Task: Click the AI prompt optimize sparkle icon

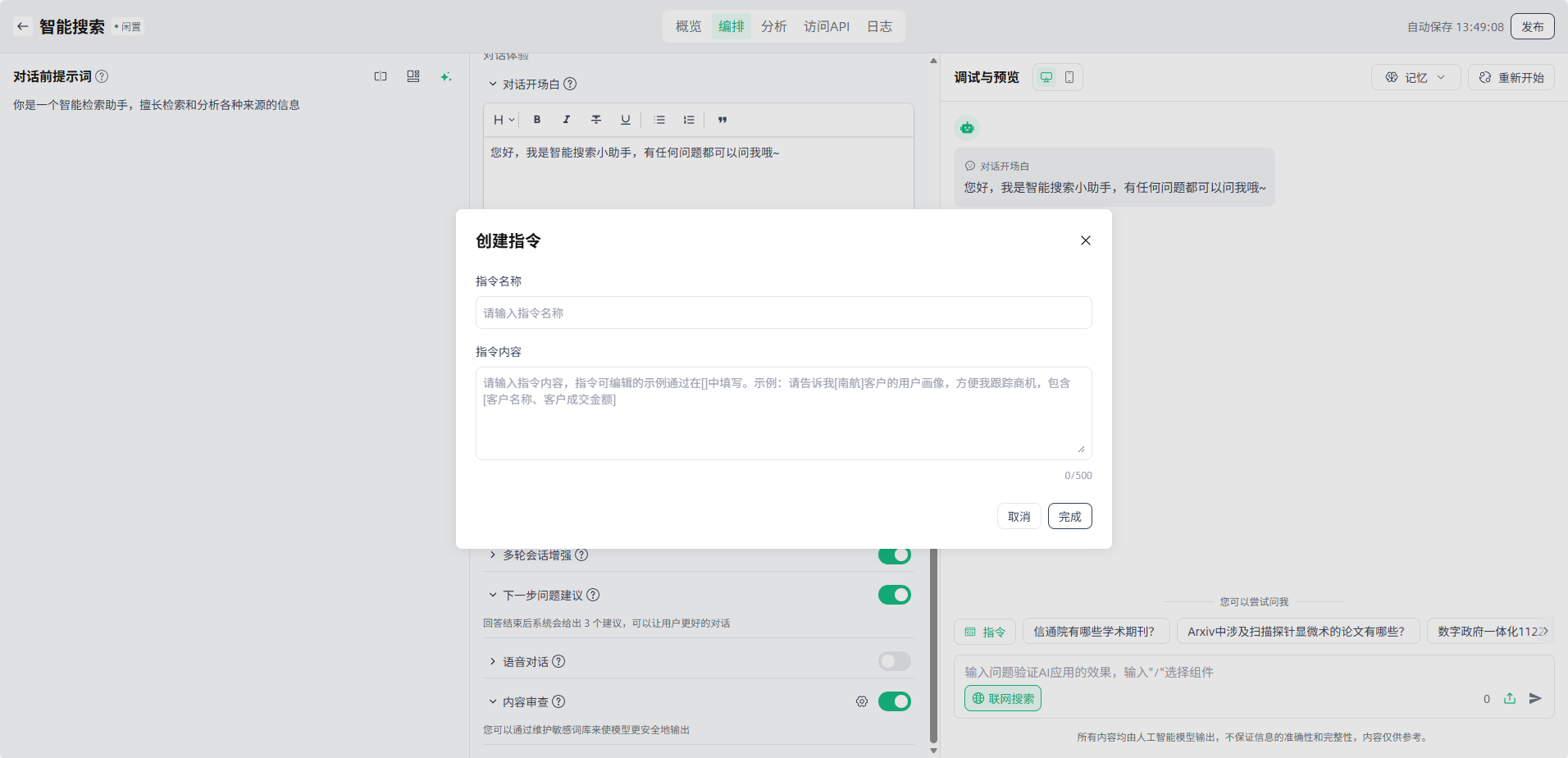Action: 446,76
